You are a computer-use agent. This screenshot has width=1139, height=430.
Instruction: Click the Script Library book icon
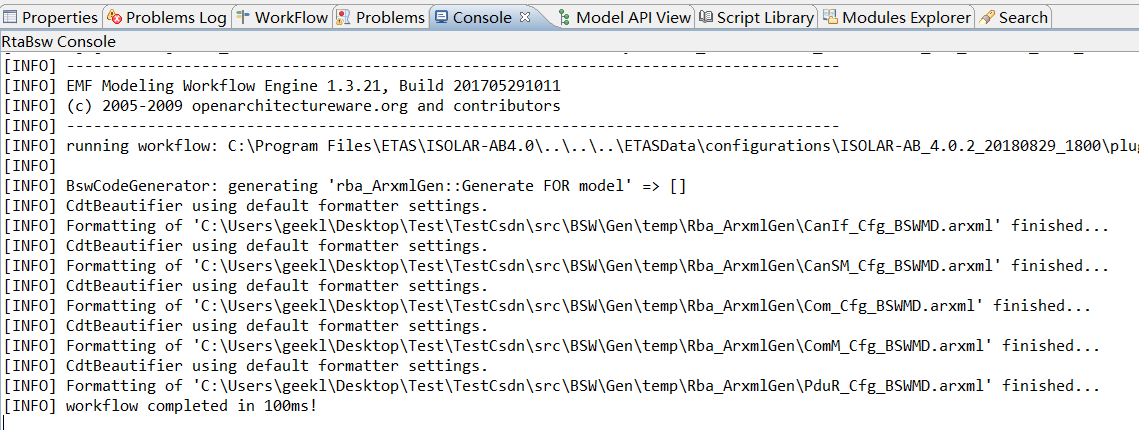[706, 17]
